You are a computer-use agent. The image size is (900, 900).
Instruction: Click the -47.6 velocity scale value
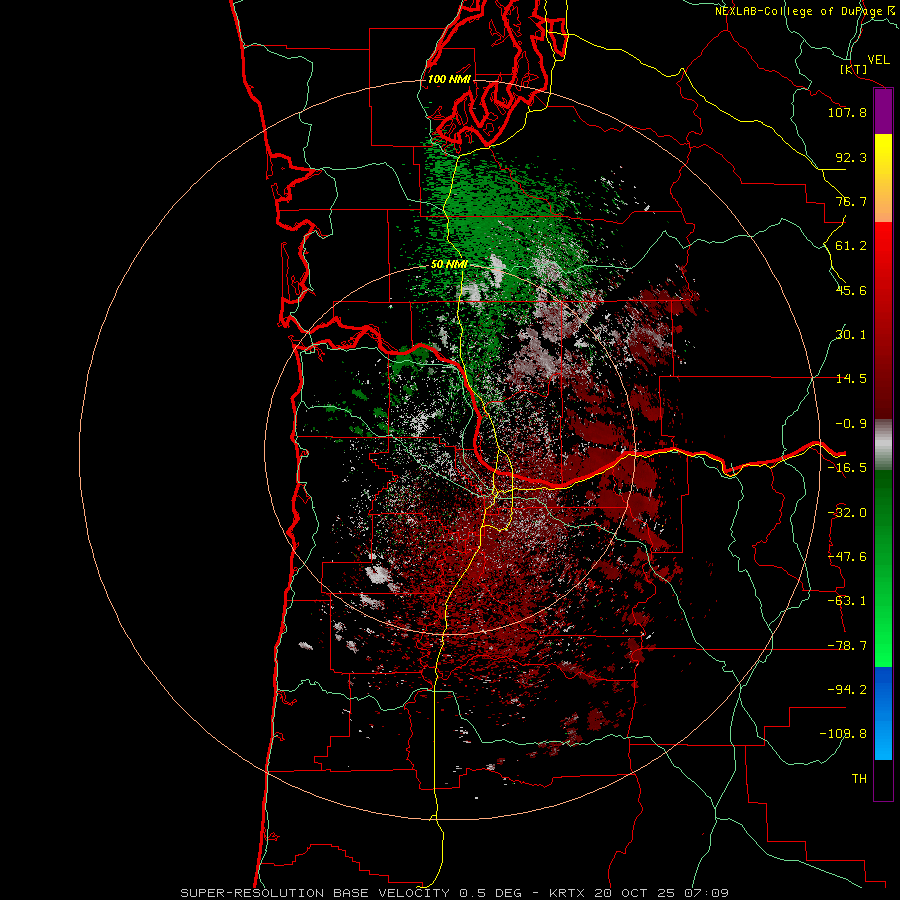tap(847, 557)
